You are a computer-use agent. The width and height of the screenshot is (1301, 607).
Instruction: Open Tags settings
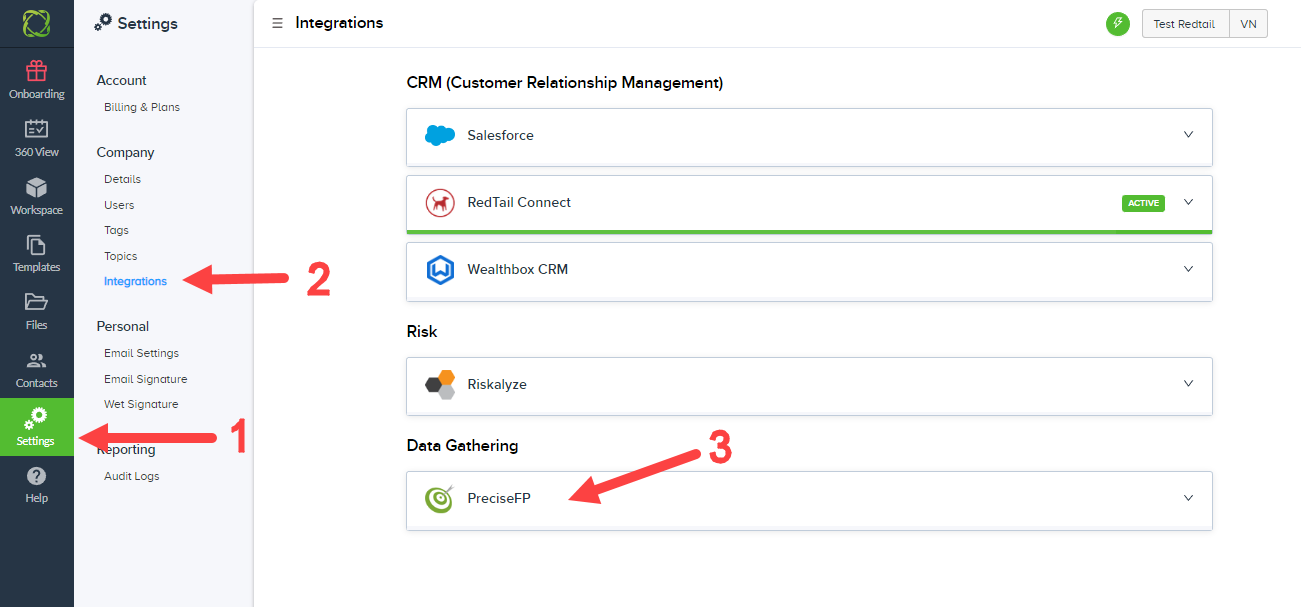[116, 230]
